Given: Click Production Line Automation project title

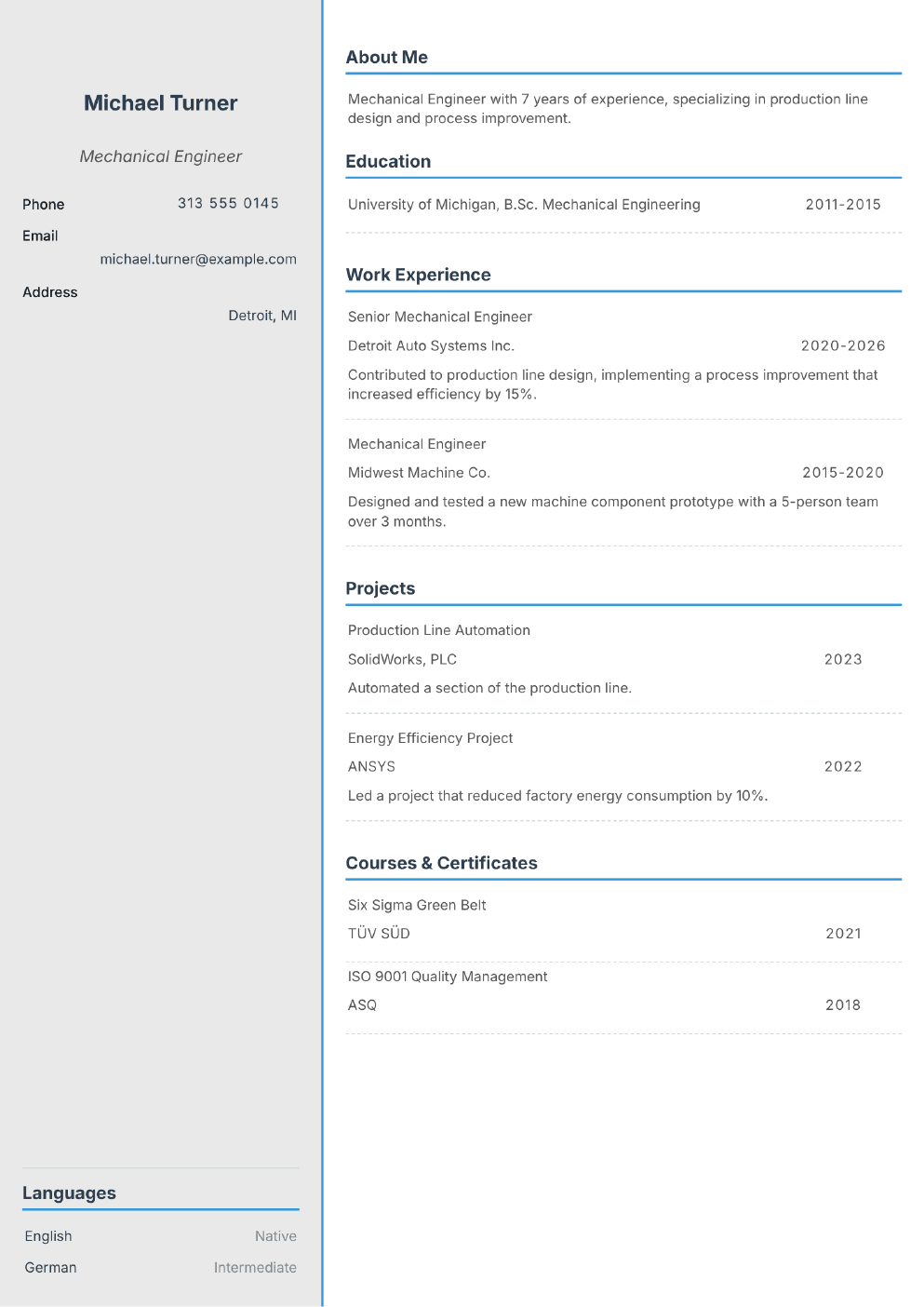Looking at the screenshot, I should point(439,630).
